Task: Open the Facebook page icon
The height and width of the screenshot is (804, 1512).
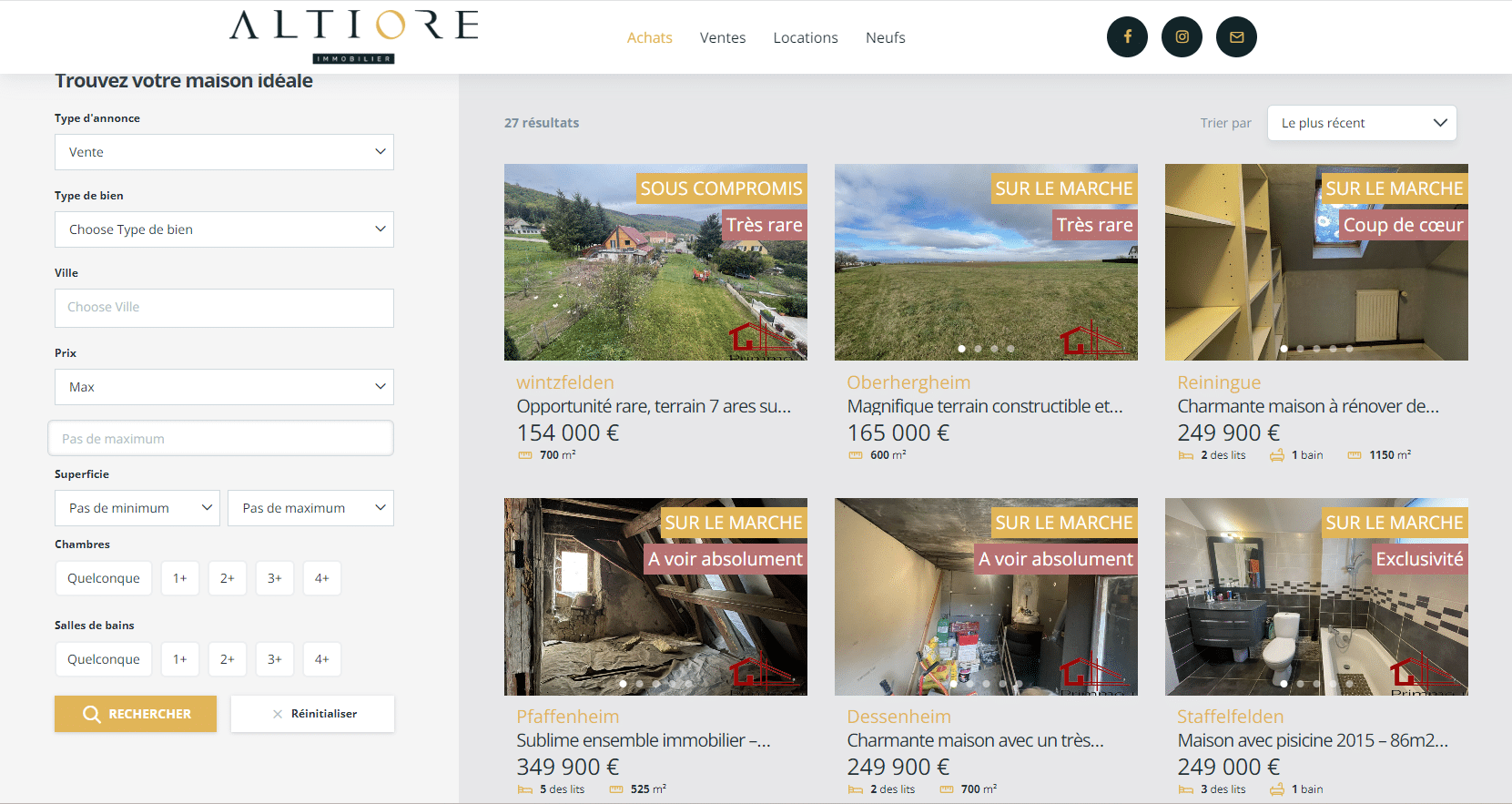Action: tap(1127, 37)
